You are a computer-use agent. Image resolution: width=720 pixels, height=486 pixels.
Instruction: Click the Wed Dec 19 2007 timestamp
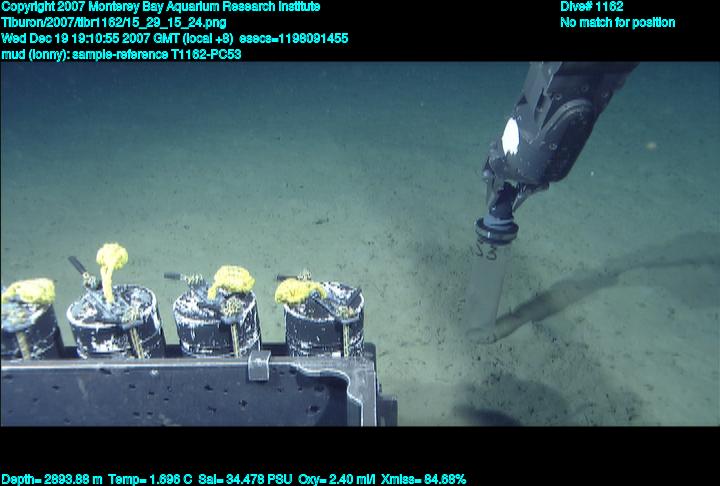(117, 38)
